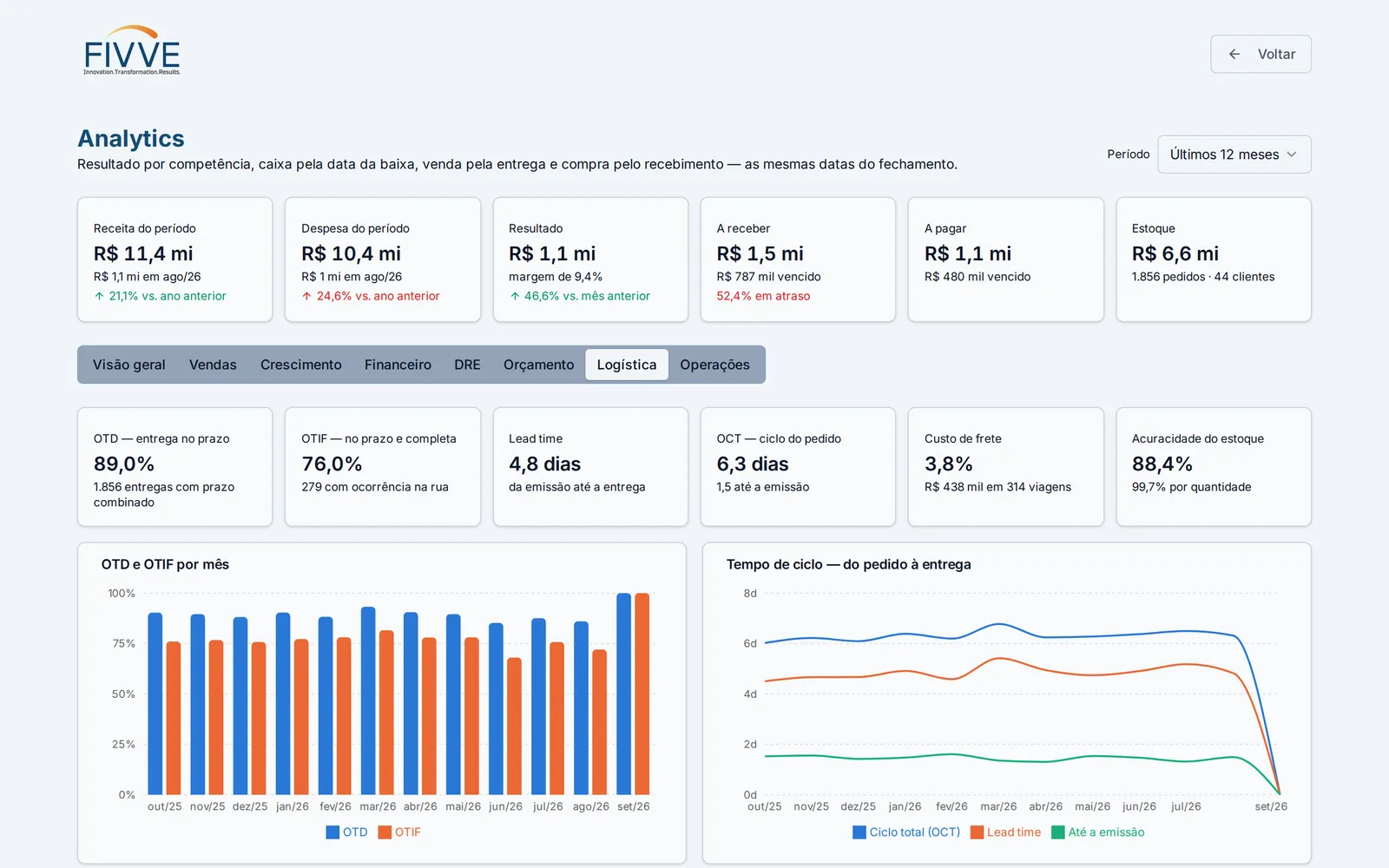Click the A receber card

click(798, 260)
